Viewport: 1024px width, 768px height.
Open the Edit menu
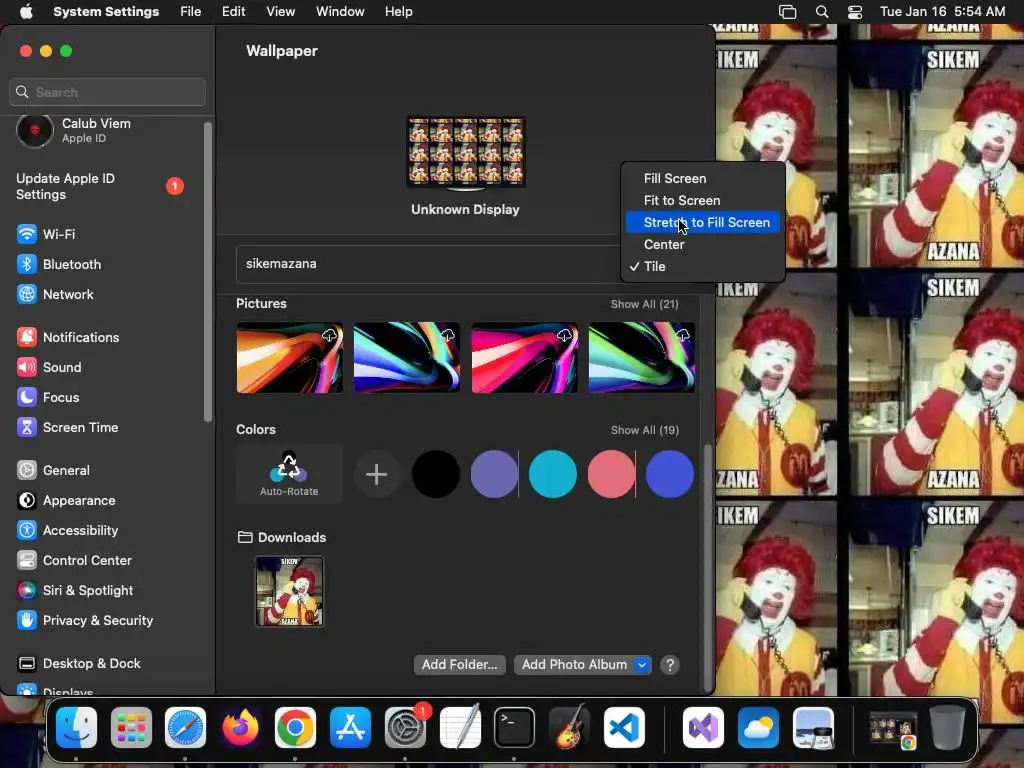[233, 12]
